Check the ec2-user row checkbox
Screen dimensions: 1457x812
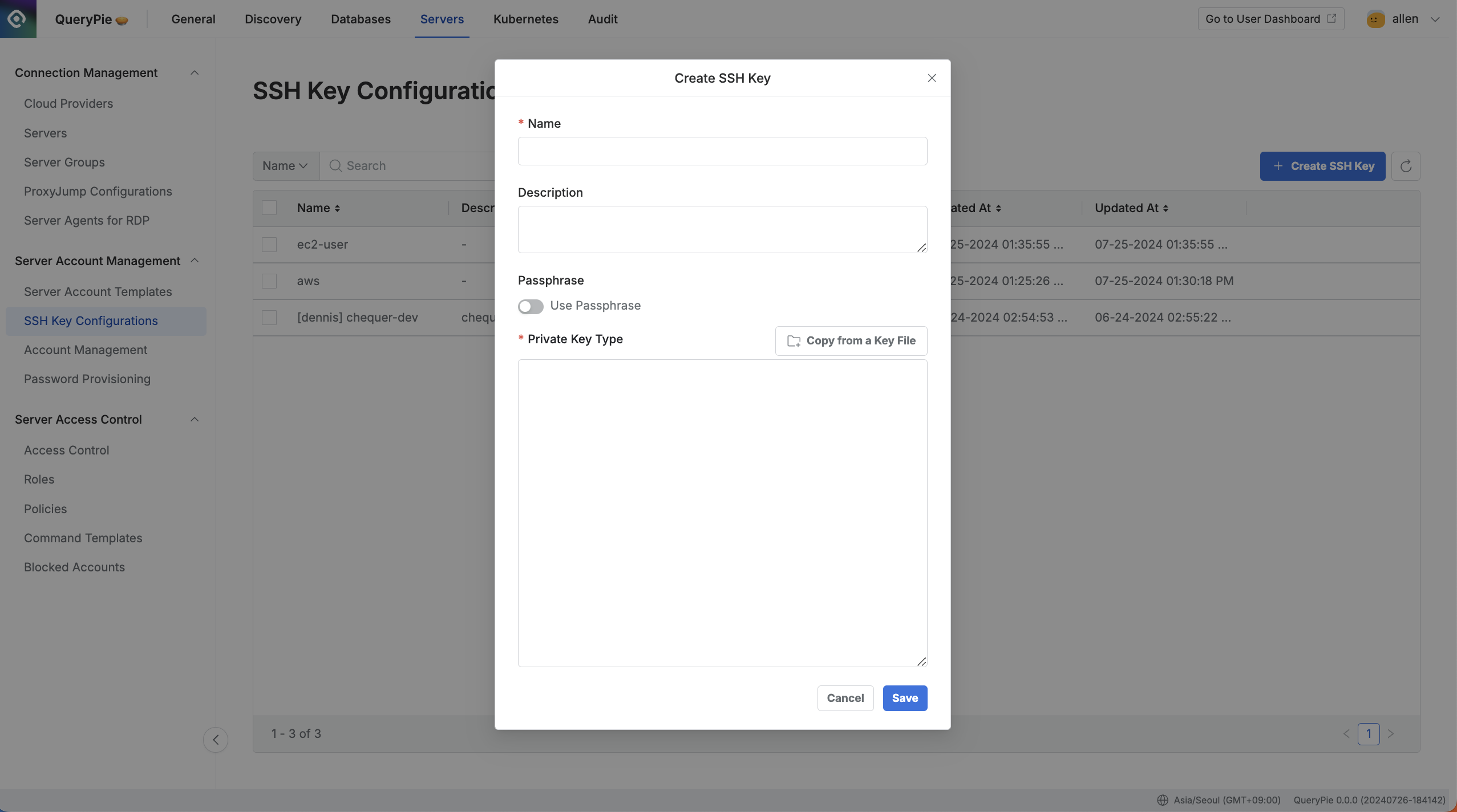click(269, 245)
